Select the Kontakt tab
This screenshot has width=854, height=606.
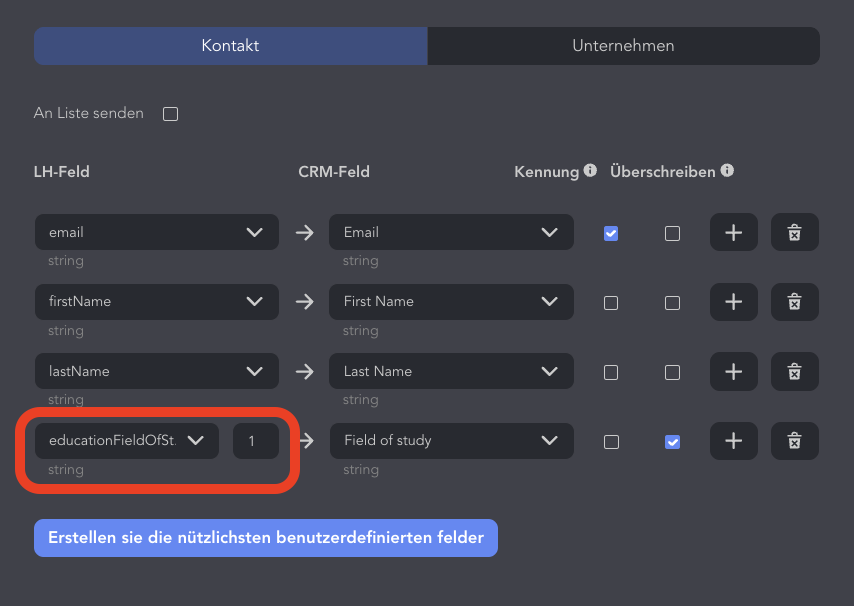pyautogui.click(x=230, y=46)
